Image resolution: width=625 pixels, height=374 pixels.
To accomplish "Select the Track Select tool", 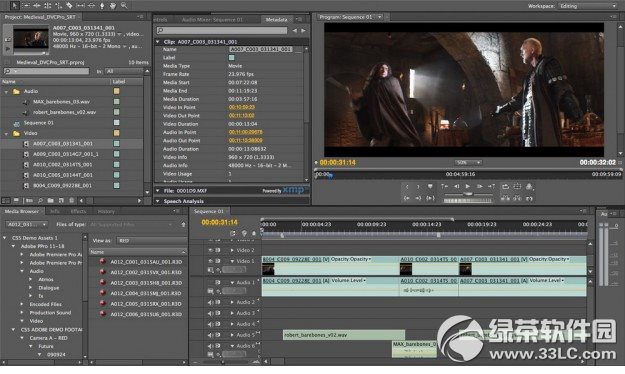I will (x=26, y=6).
